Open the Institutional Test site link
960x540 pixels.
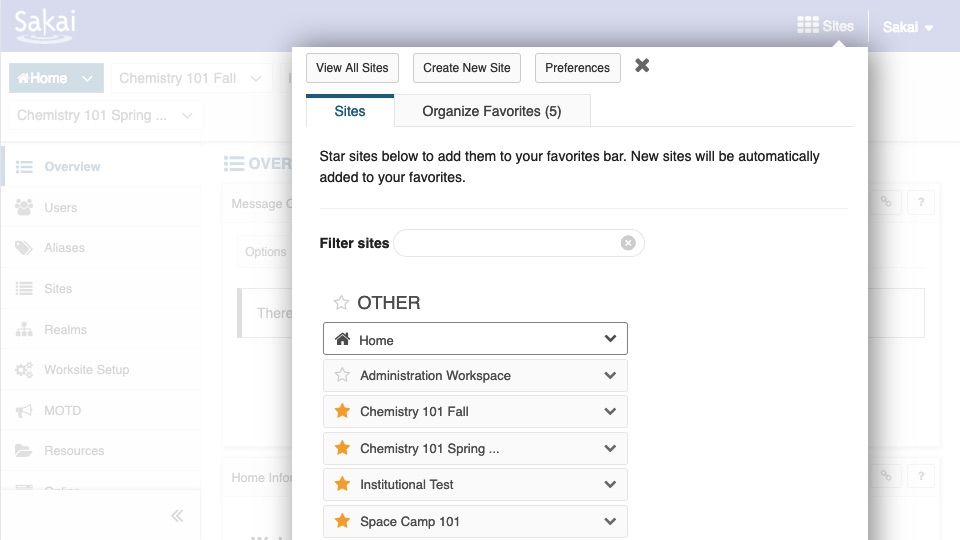[407, 484]
